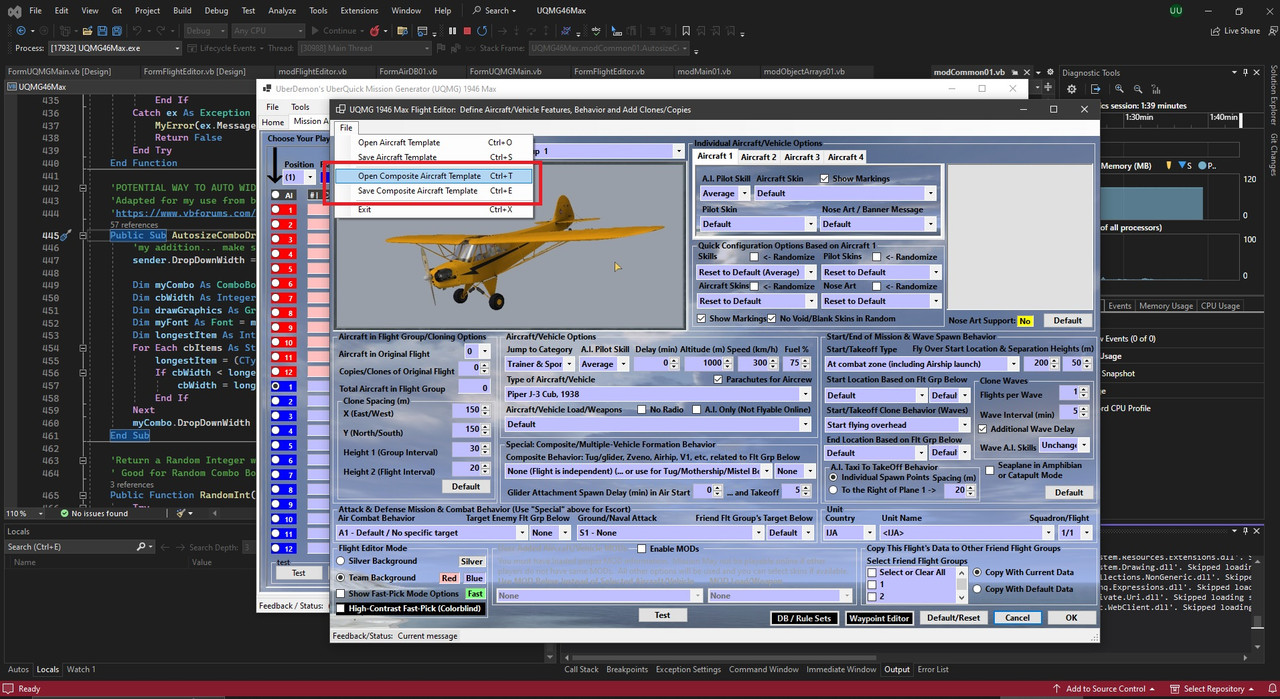This screenshot has width=1280, height=699.
Task: Open the Air Combat Behavior dropdown
Action: coord(521,533)
